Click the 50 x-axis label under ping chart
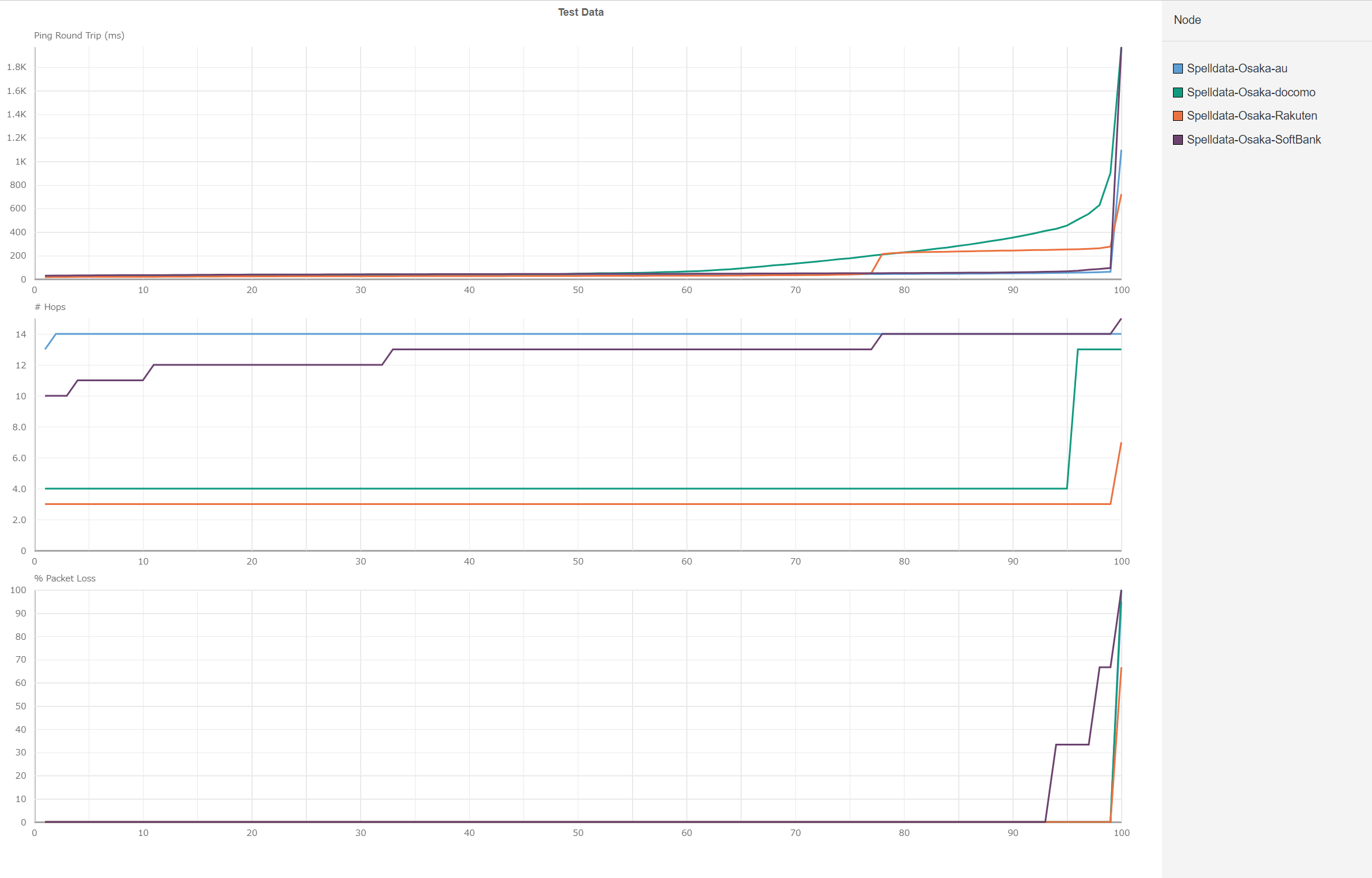This screenshot has height=878, width=1372. tap(578, 290)
